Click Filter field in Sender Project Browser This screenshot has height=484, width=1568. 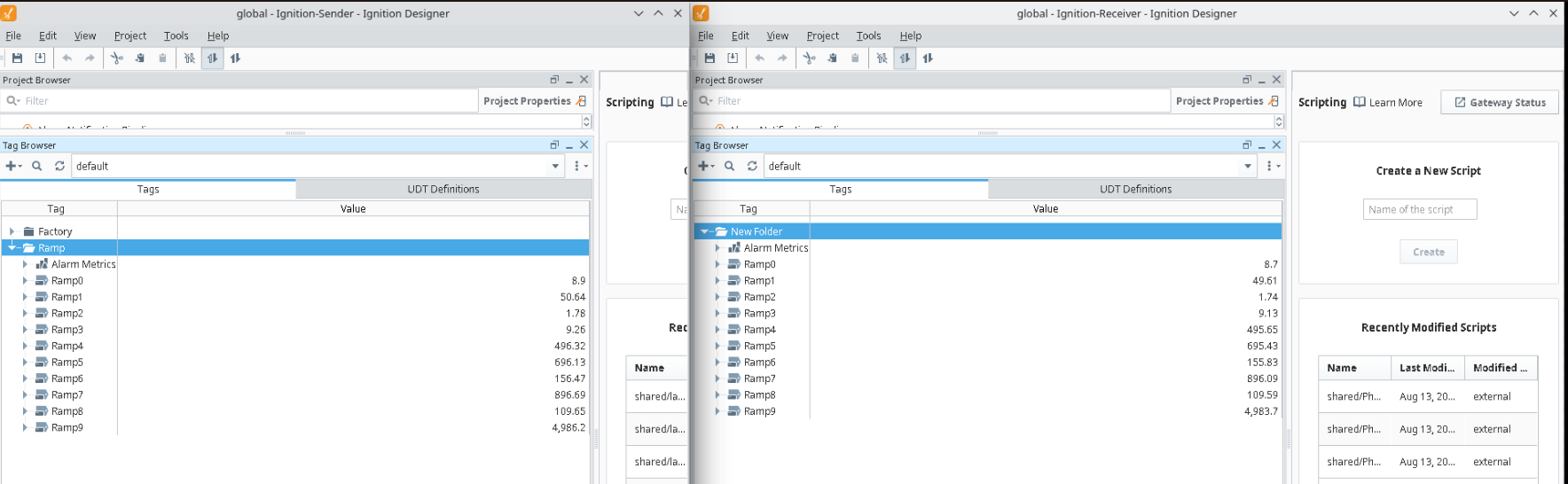[239, 101]
